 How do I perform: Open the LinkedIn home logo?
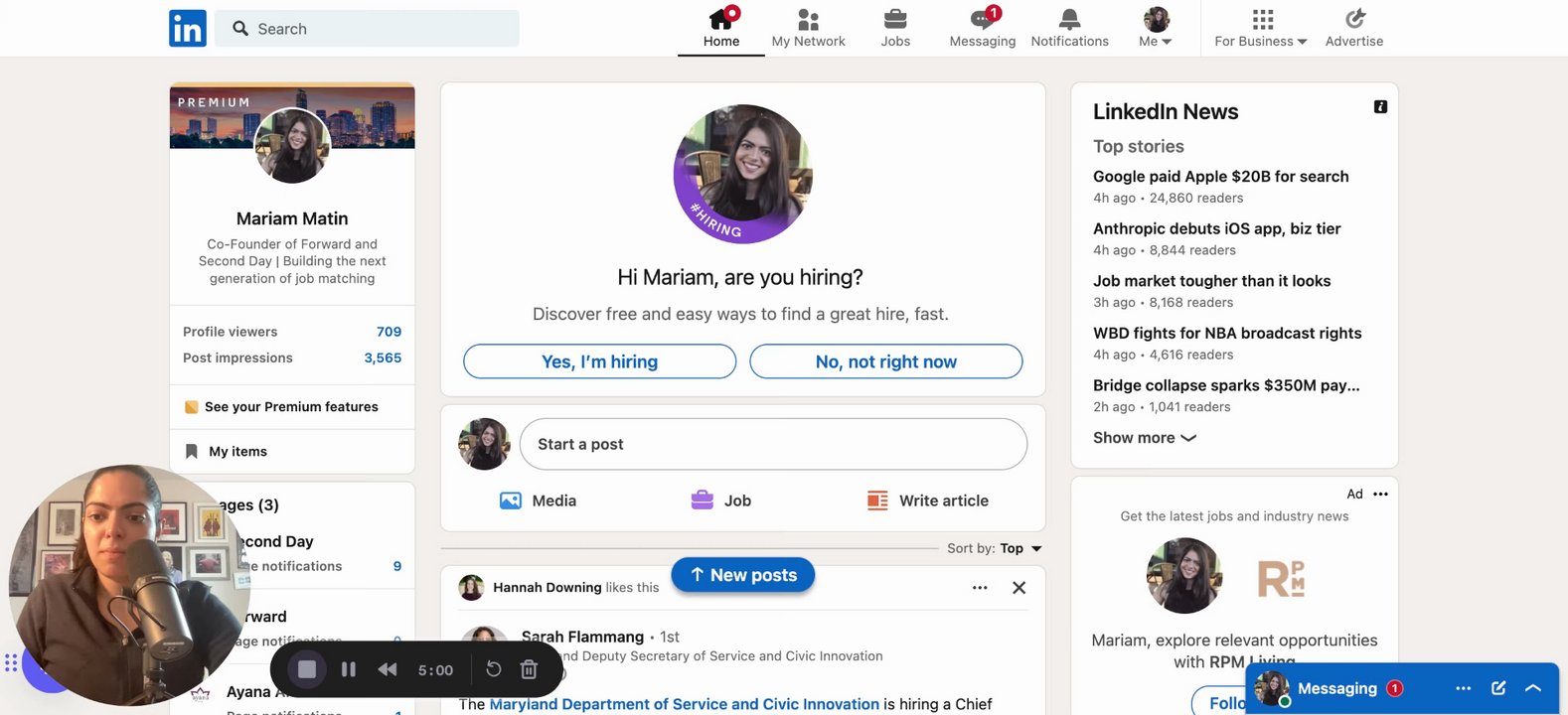188,29
